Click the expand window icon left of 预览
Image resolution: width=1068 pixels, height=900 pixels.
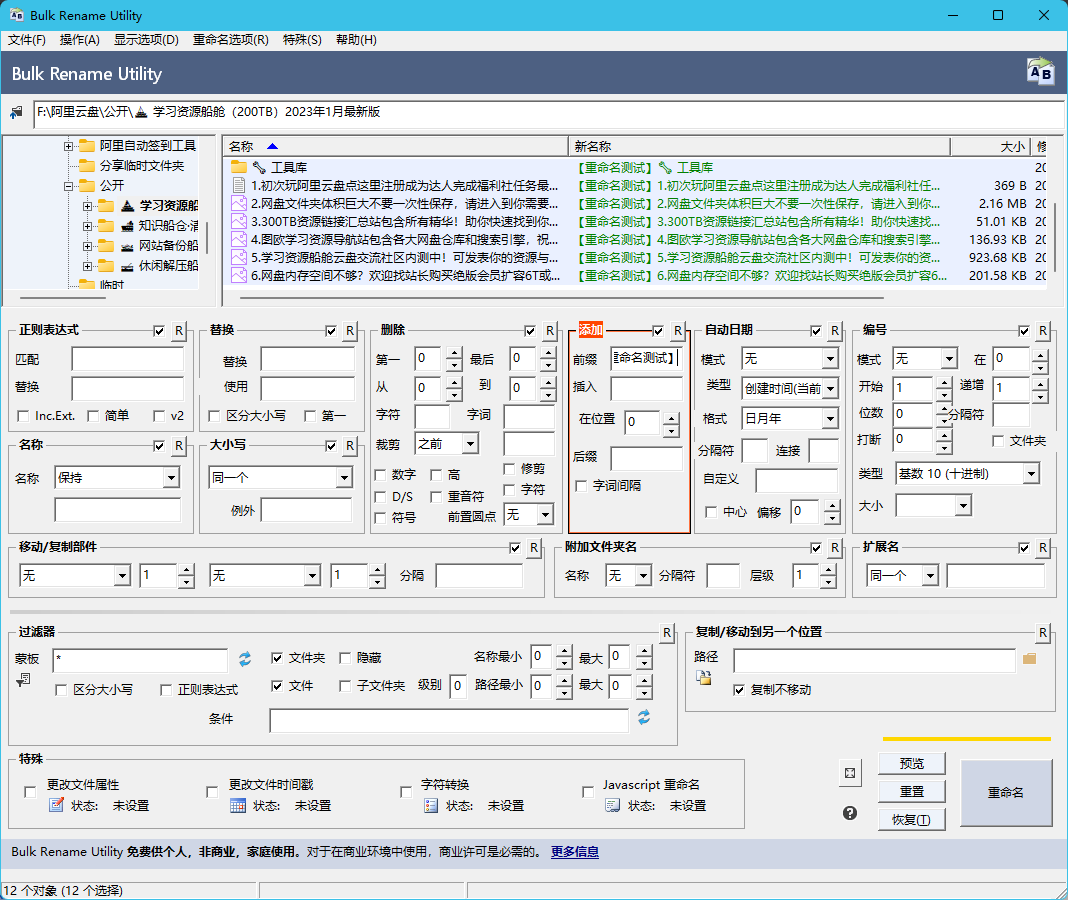850,773
